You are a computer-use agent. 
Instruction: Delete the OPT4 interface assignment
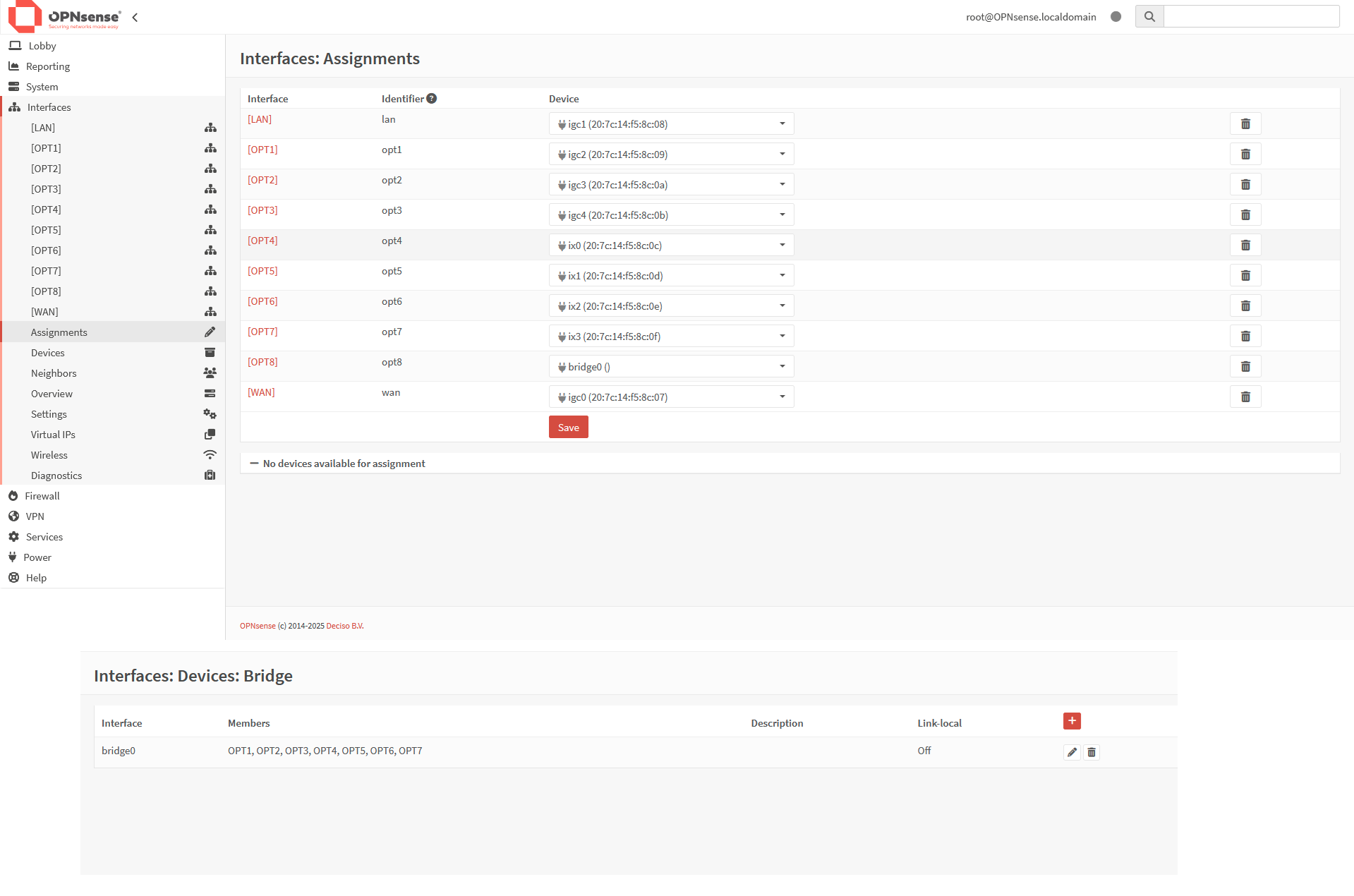click(x=1245, y=246)
